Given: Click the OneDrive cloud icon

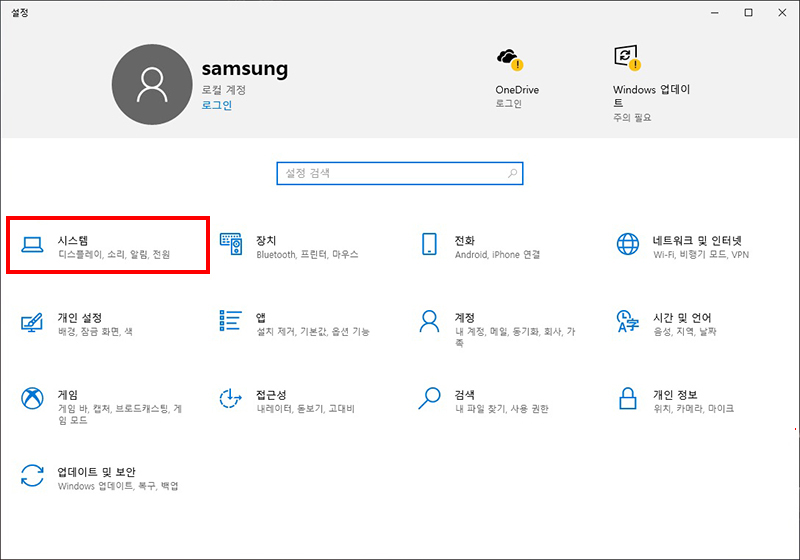Looking at the screenshot, I should click(x=510, y=59).
